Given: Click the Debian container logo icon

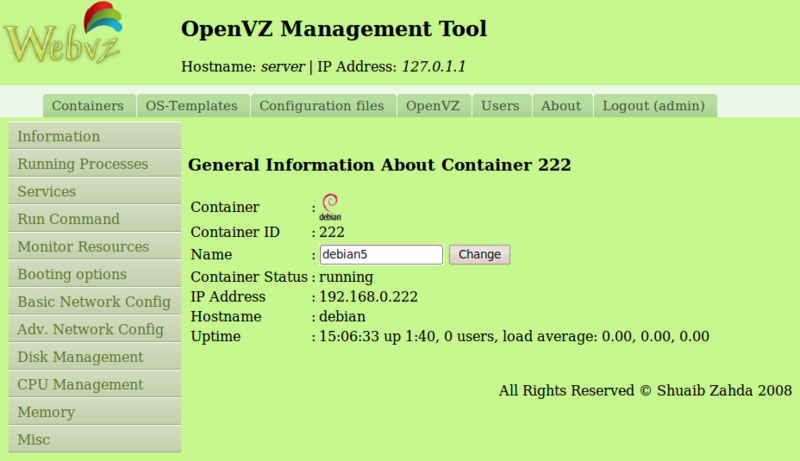Looking at the screenshot, I should tap(330, 207).
